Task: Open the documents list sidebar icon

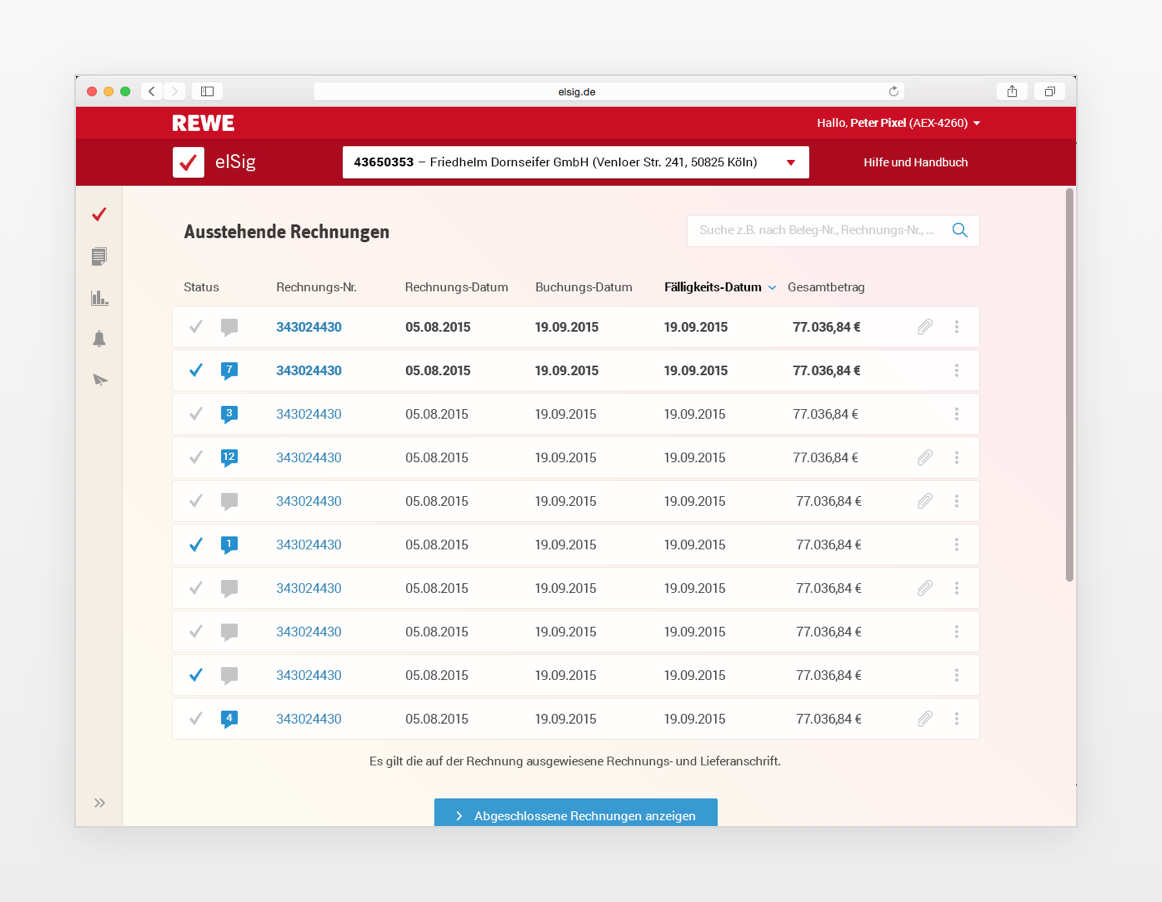Action: (99, 256)
